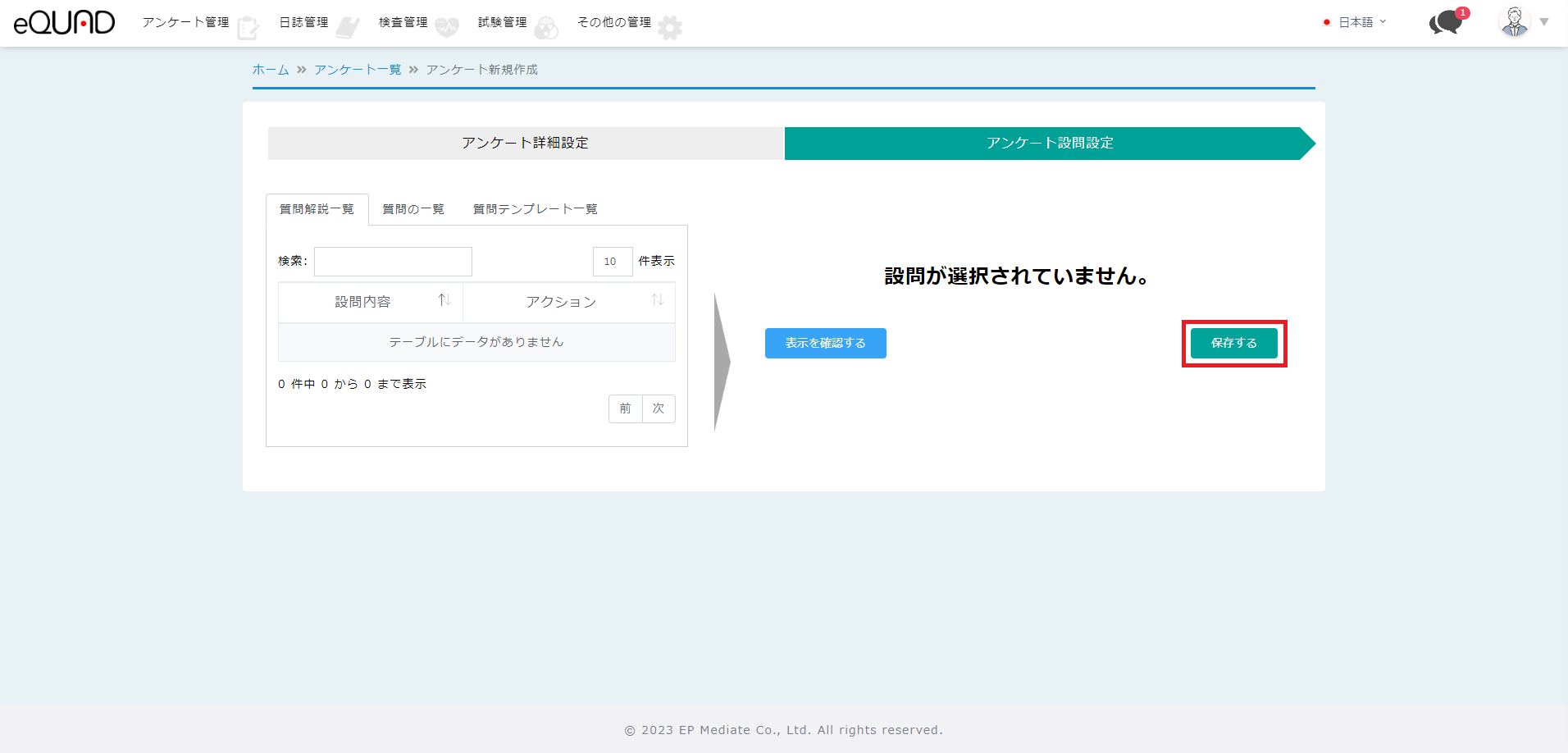The height and width of the screenshot is (753, 1568).
Task: Open the アンケート管理 clipboard icon
Action: 247,28
